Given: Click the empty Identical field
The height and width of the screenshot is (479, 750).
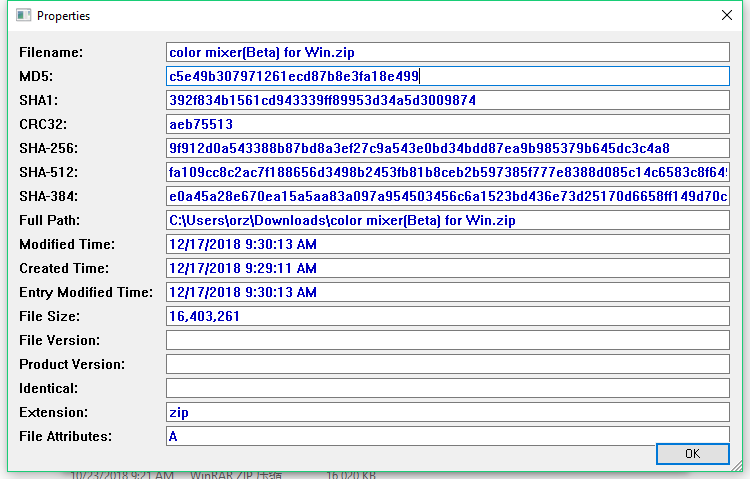Looking at the screenshot, I should point(447,388).
